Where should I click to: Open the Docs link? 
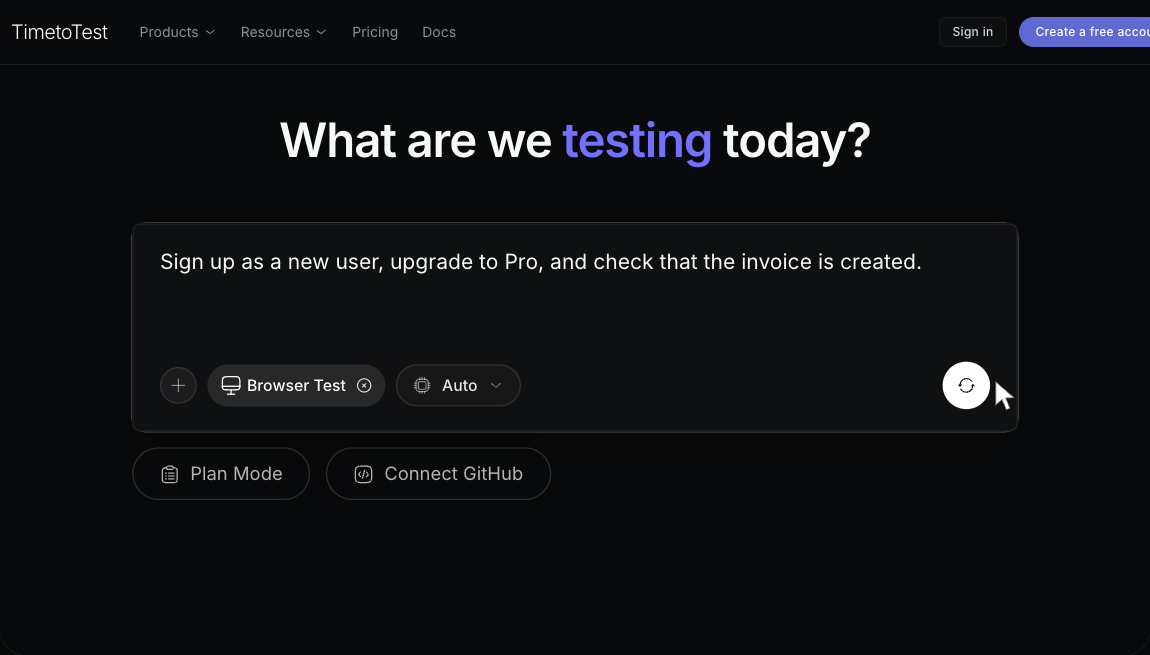pos(439,32)
